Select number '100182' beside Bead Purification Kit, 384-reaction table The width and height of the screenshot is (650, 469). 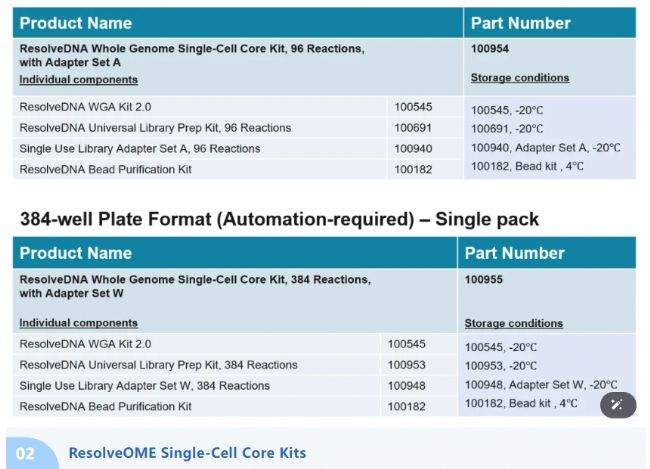pos(406,406)
